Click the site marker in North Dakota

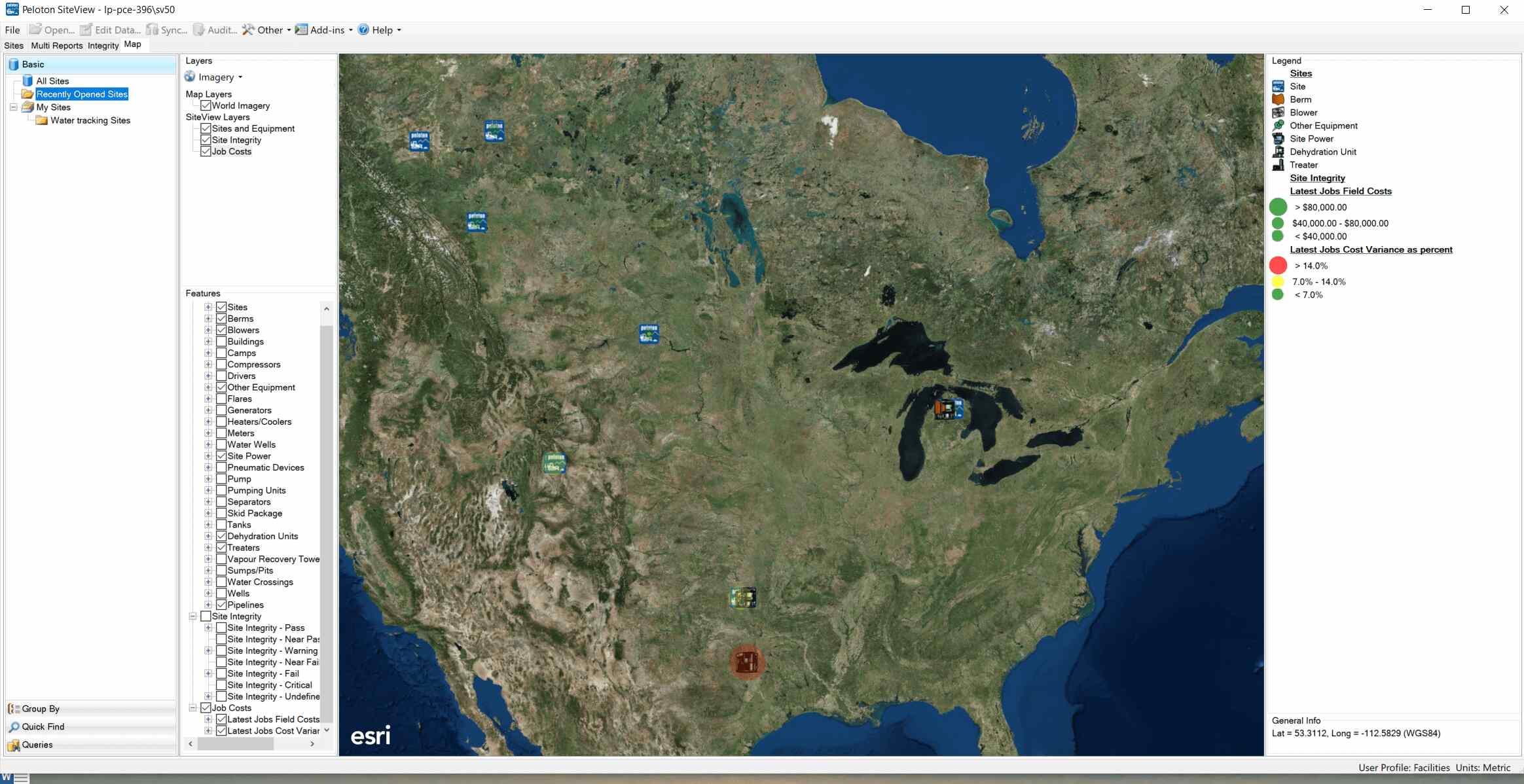click(649, 334)
